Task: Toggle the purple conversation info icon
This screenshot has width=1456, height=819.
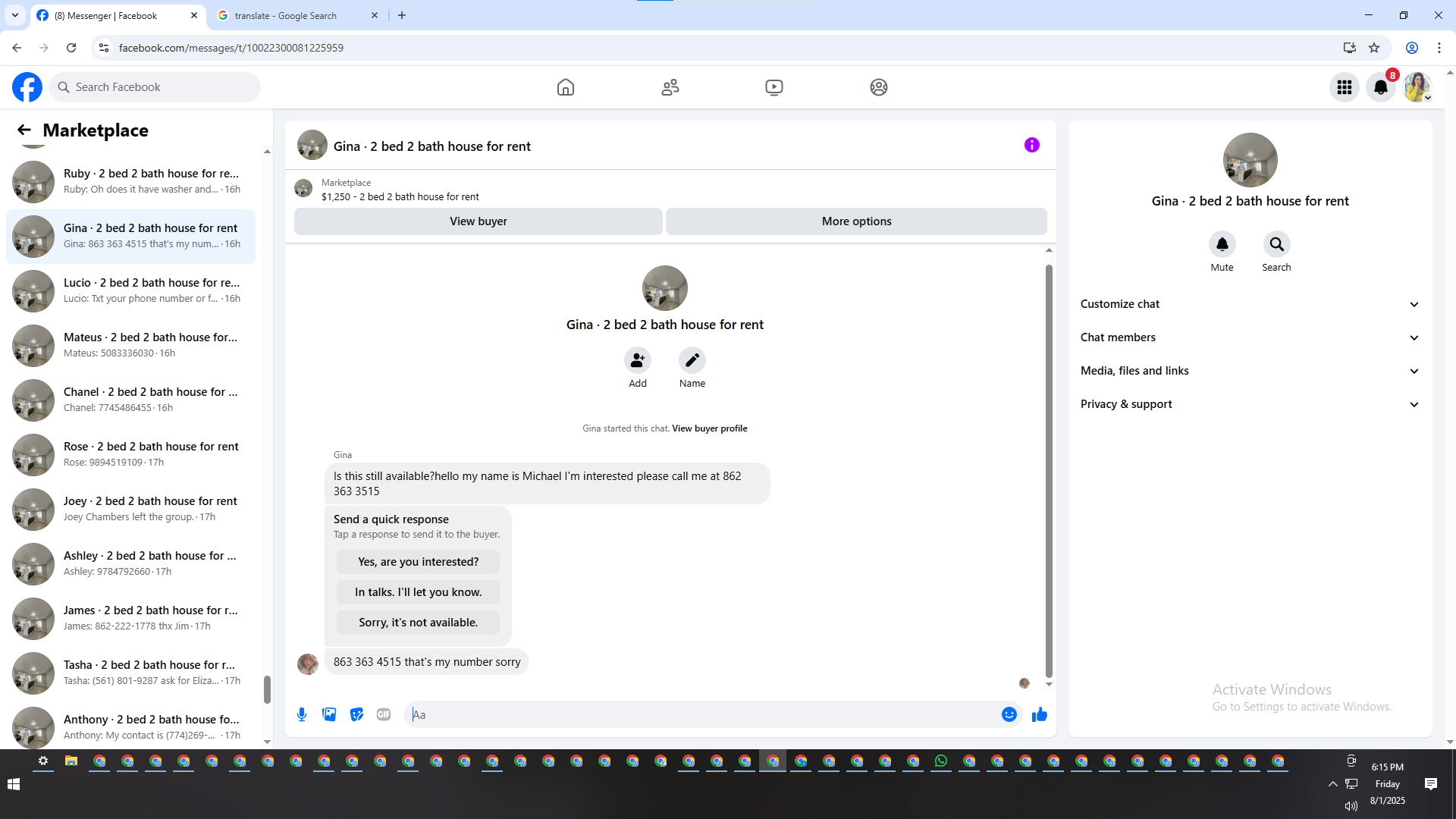Action: click(x=1031, y=145)
